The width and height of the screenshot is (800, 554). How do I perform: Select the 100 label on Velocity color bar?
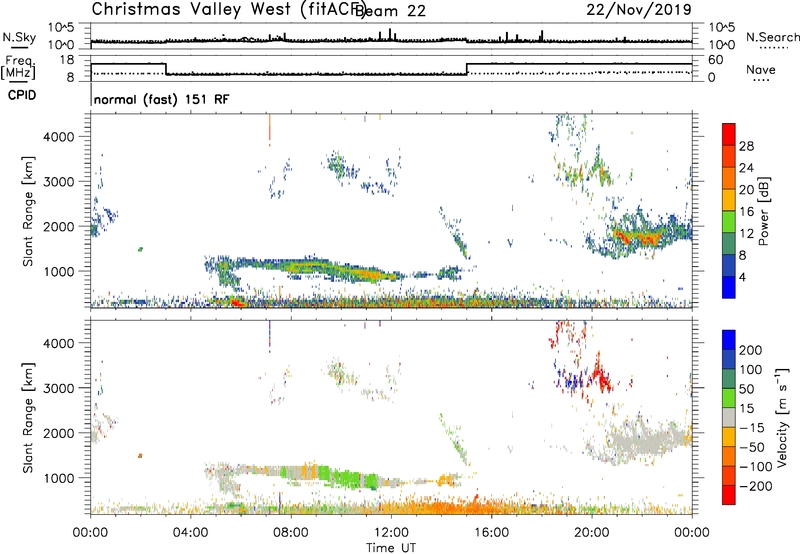click(x=751, y=370)
